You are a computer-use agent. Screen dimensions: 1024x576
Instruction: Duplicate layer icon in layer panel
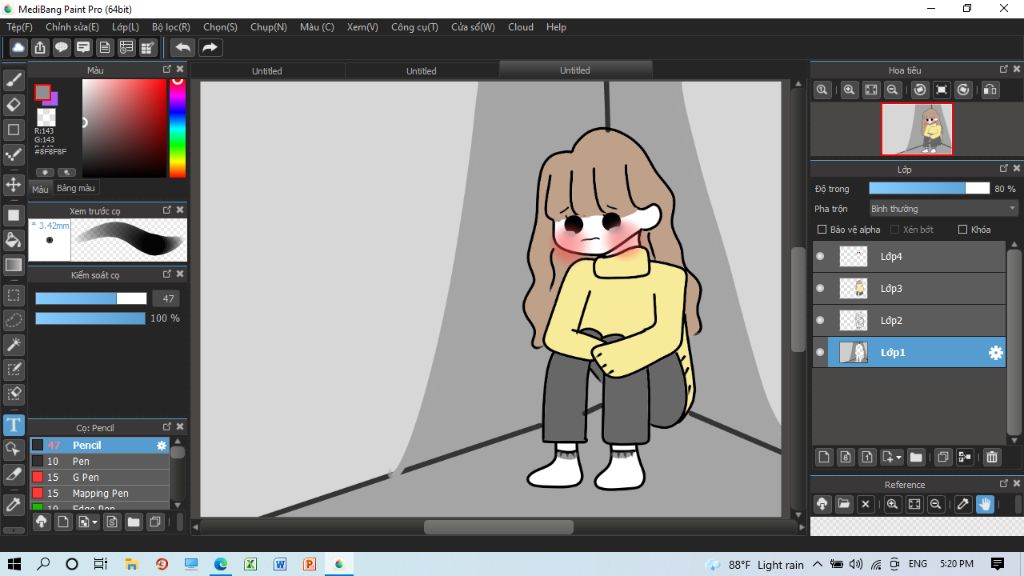click(942, 457)
